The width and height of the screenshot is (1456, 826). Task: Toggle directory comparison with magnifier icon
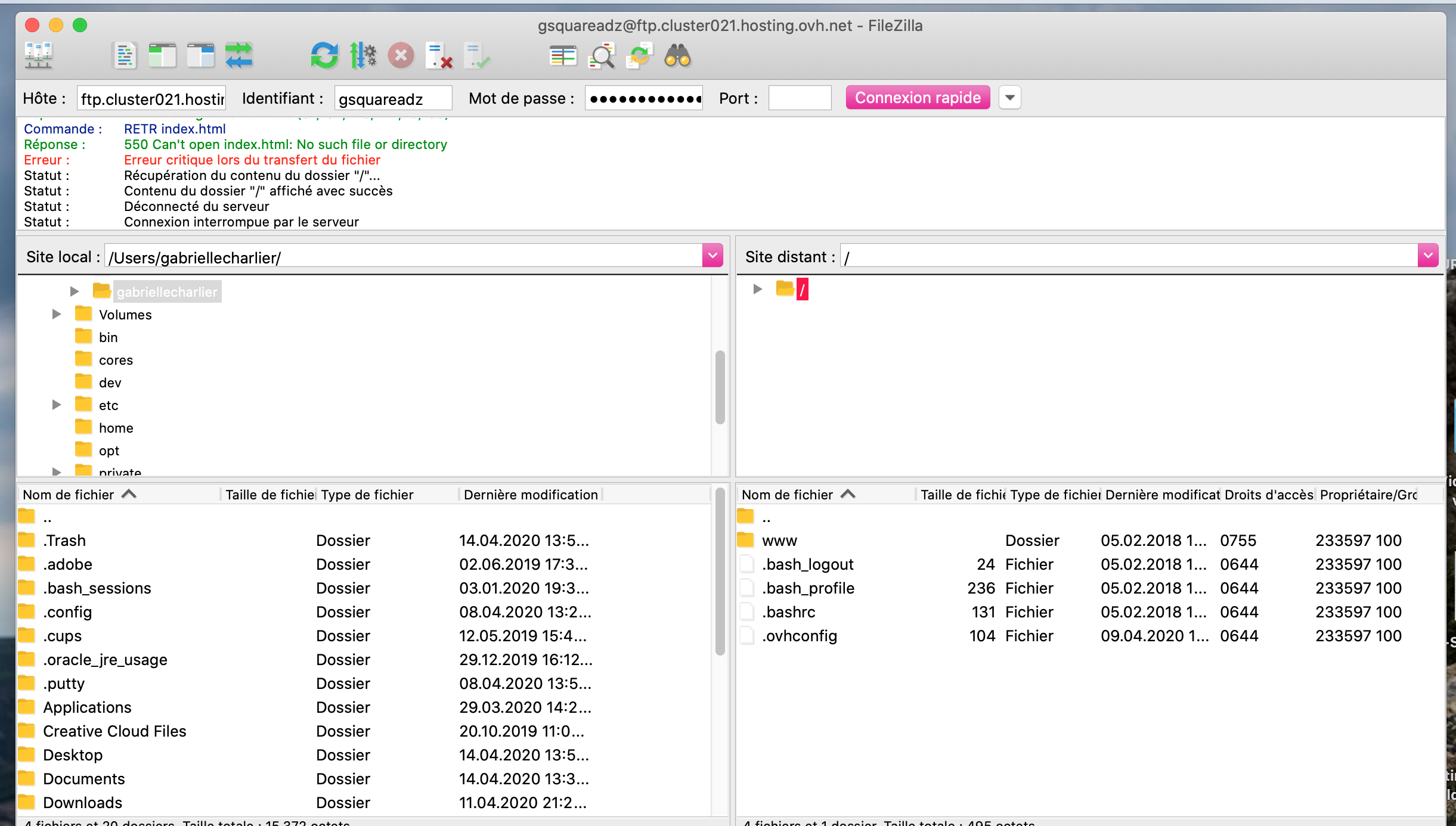coord(601,57)
